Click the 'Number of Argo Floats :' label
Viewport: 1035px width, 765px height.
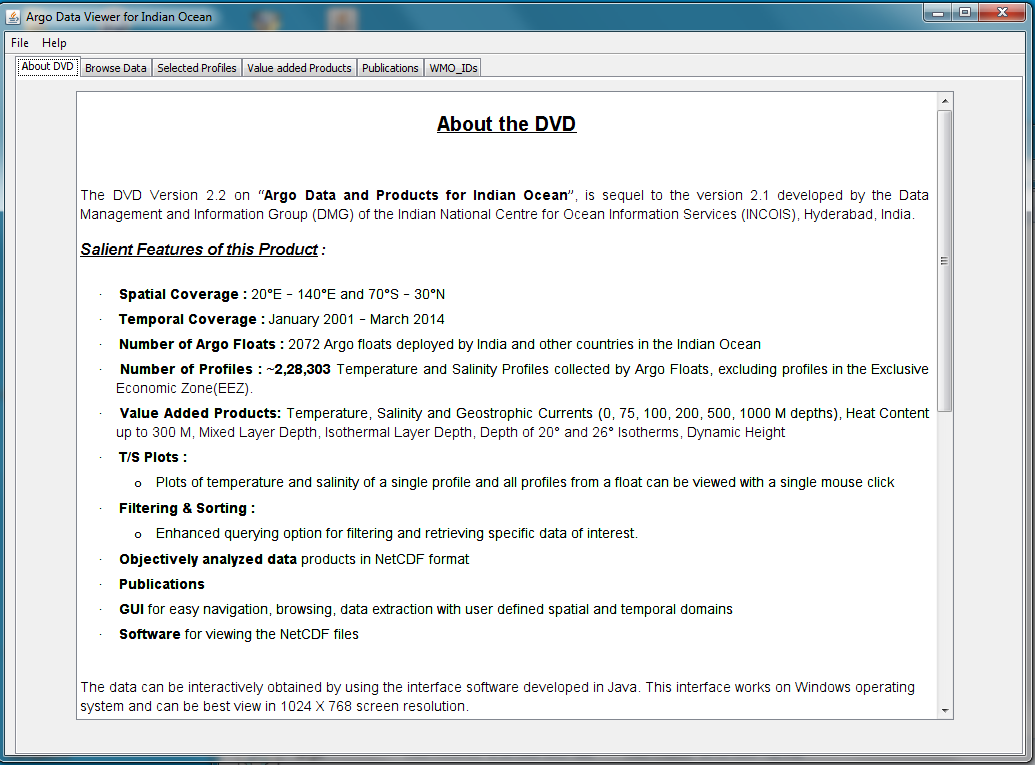201,345
